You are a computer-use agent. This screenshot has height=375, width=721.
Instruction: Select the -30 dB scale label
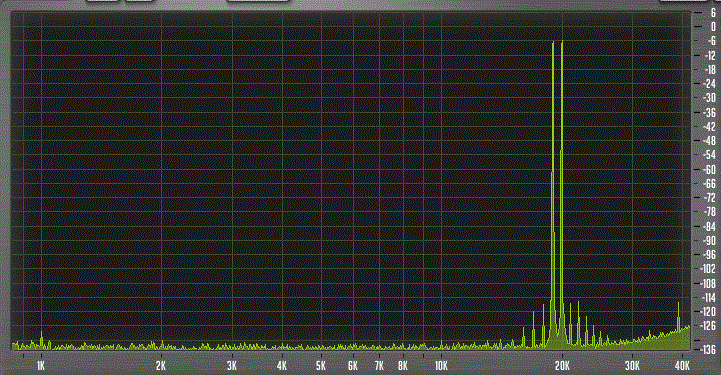pyautogui.click(x=709, y=98)
